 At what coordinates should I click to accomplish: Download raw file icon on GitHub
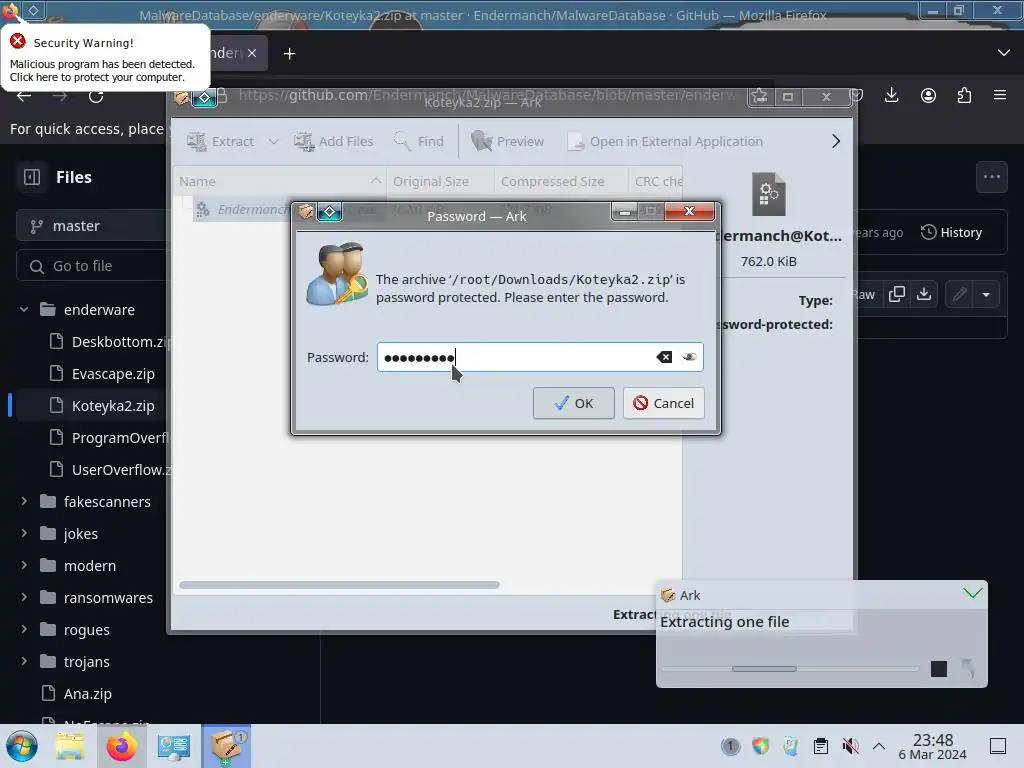point(923,295)
